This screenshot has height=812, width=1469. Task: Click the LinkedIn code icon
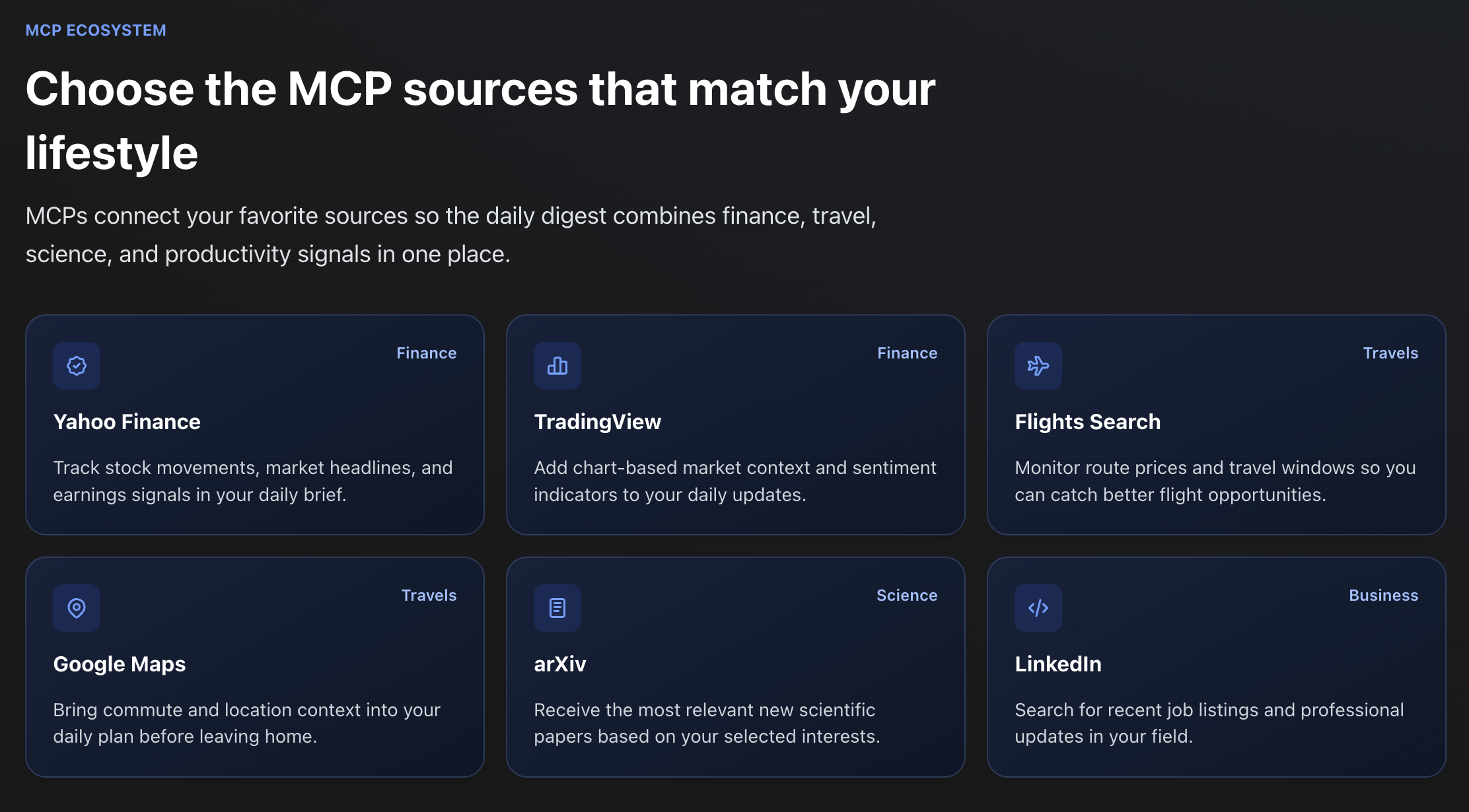click(1038, 607)
